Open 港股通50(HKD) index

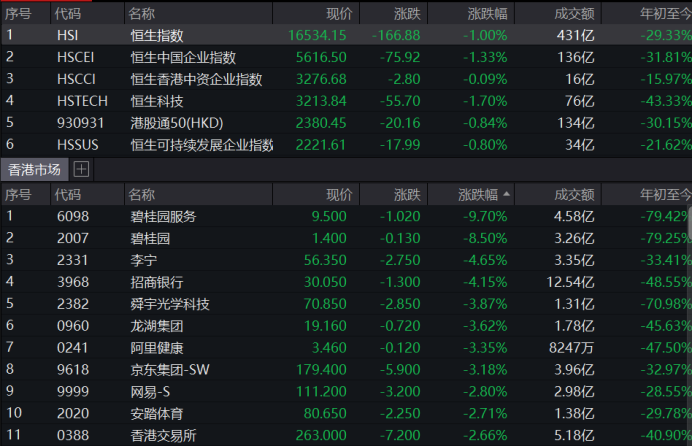point(346,123)
